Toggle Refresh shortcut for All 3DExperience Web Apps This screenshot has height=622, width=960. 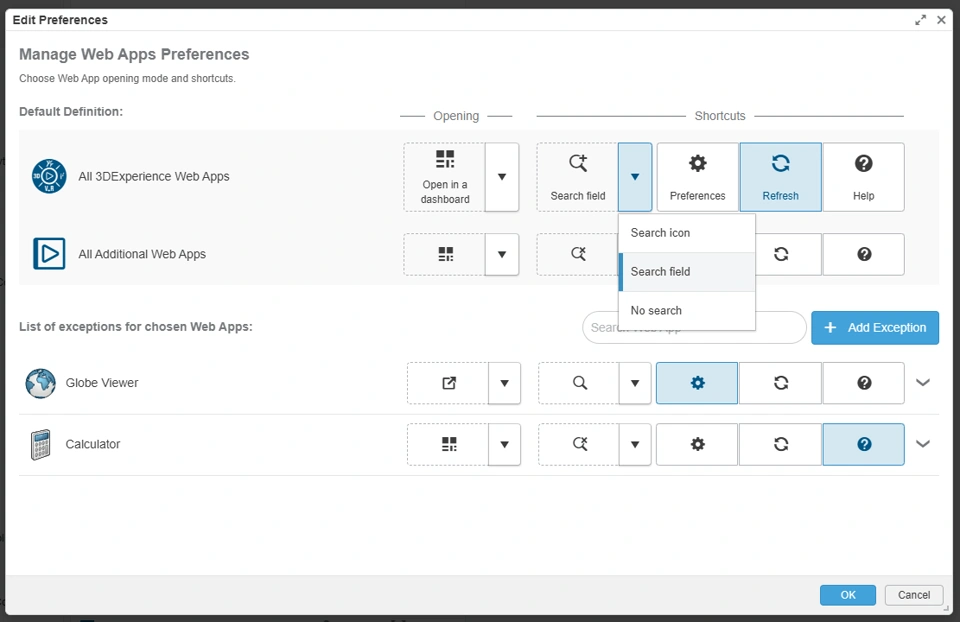(x=780, y=177)
